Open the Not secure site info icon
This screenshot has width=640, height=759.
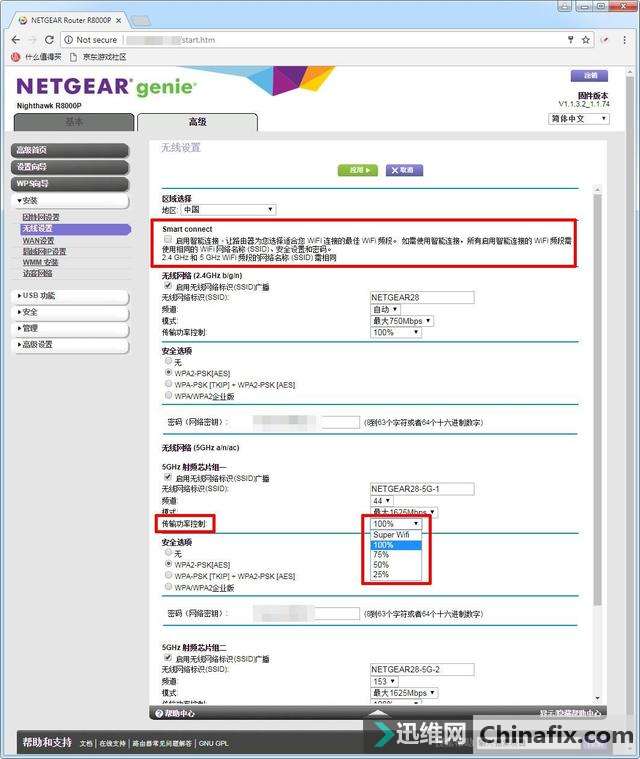click(x=69, y=40)
